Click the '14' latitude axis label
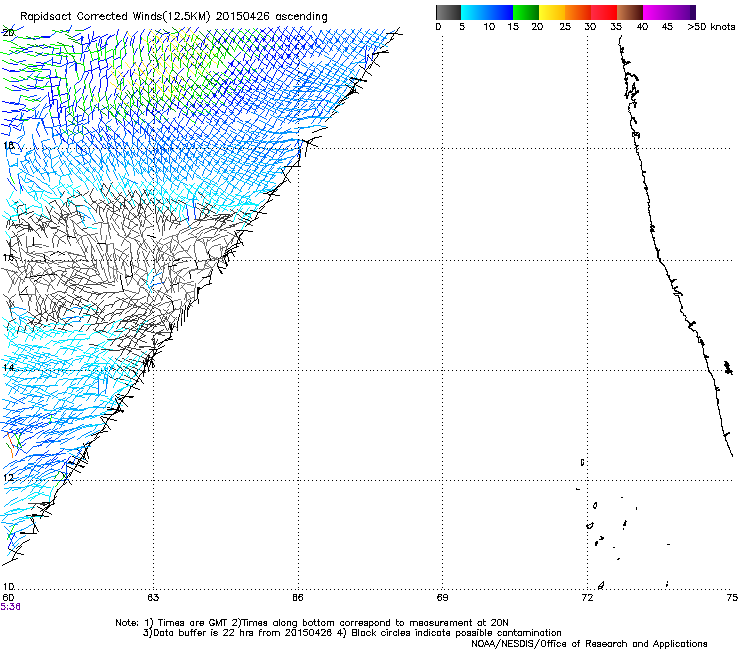This screenshot has height=650, width=740. [x=8, y=367]
